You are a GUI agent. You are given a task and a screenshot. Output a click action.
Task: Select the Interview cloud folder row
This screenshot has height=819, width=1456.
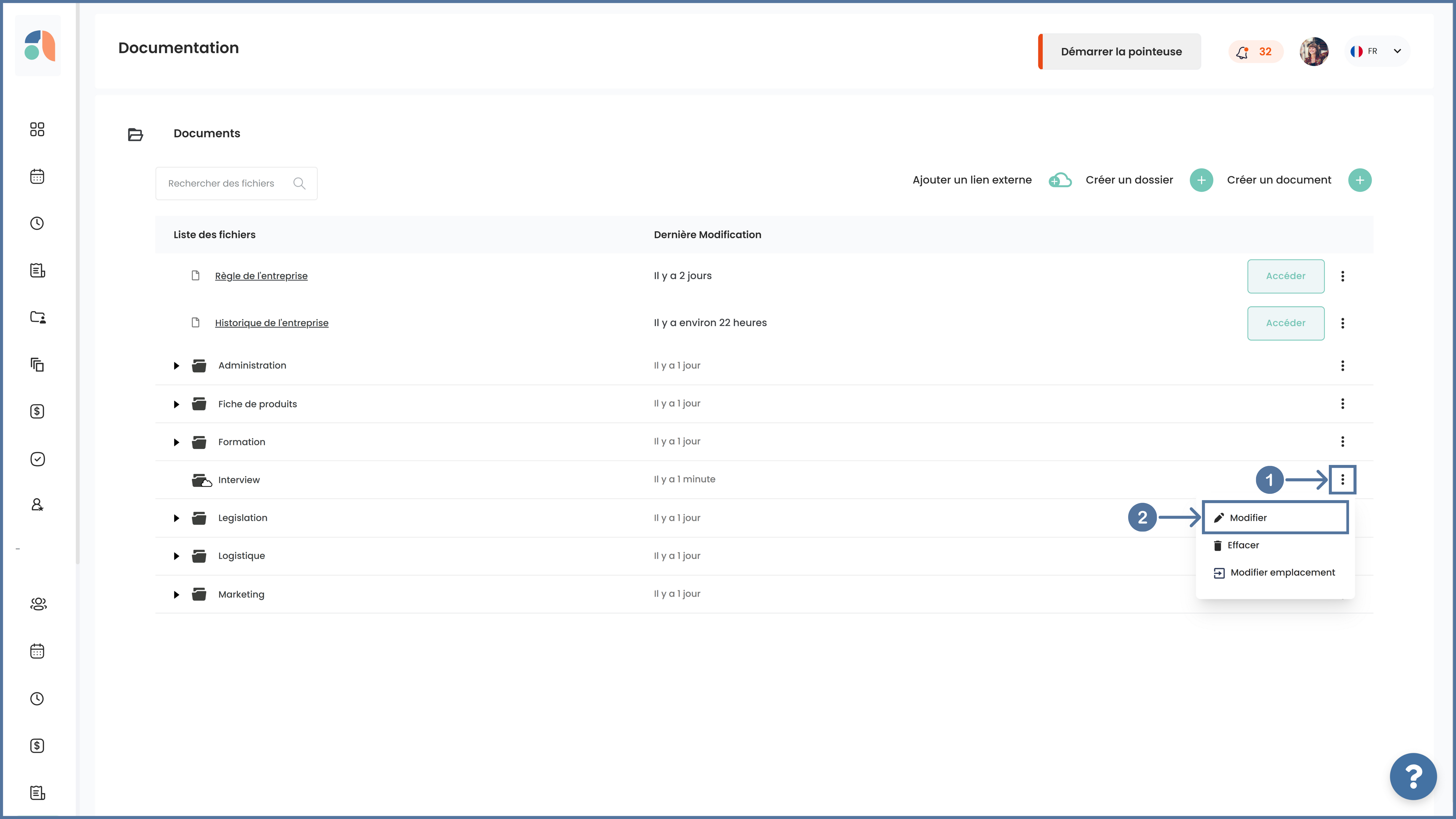tap(764, 480)
